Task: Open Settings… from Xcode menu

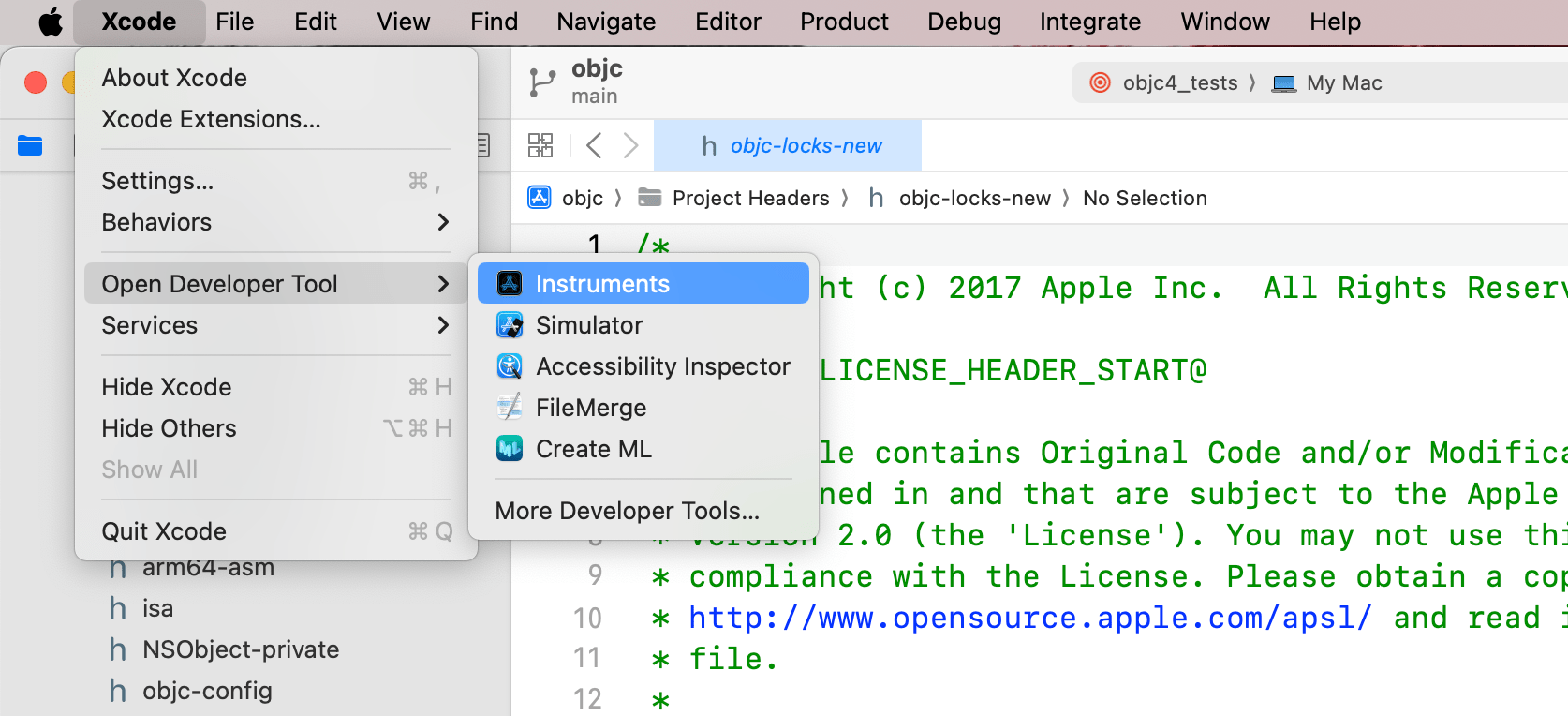Action: coord(276,181)
